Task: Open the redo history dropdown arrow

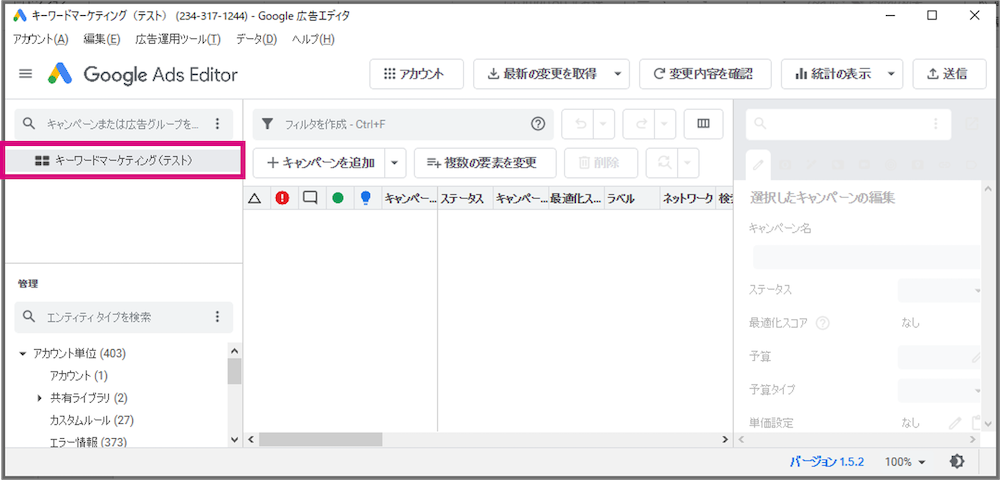Action: [665, 124]
